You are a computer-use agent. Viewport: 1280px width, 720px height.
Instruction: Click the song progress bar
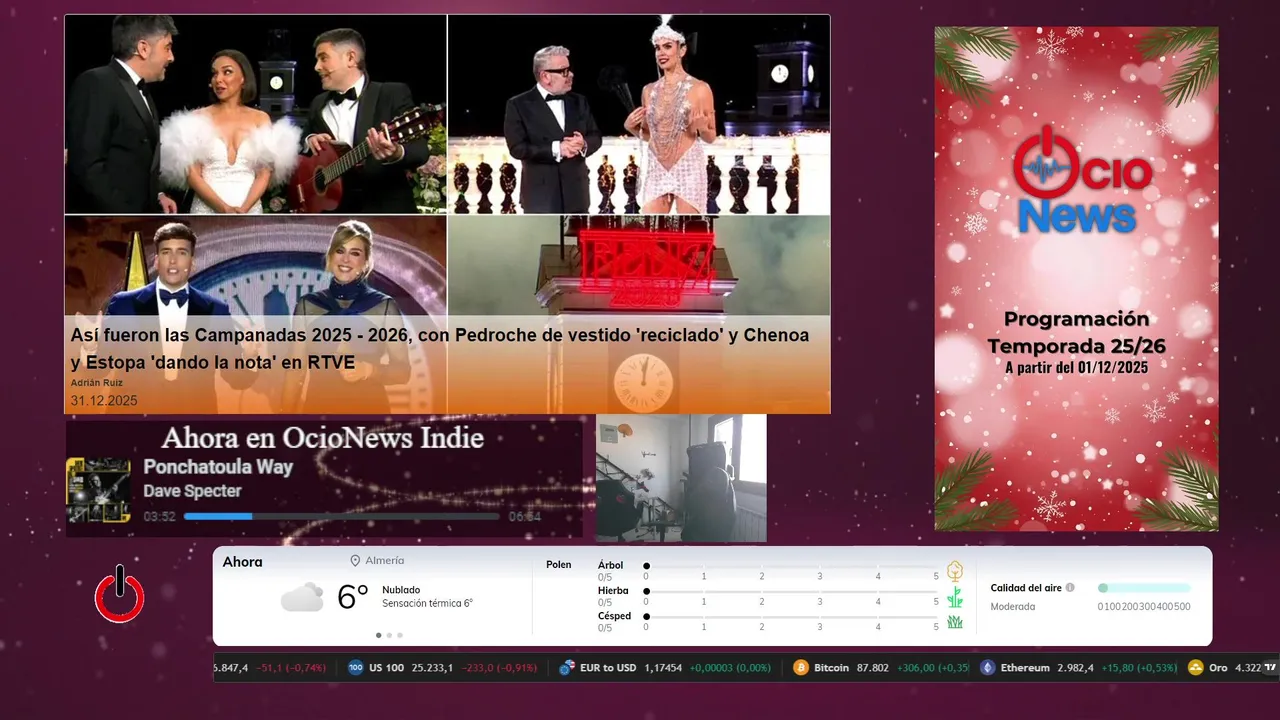pyautogui.click(x=341, y=516)
